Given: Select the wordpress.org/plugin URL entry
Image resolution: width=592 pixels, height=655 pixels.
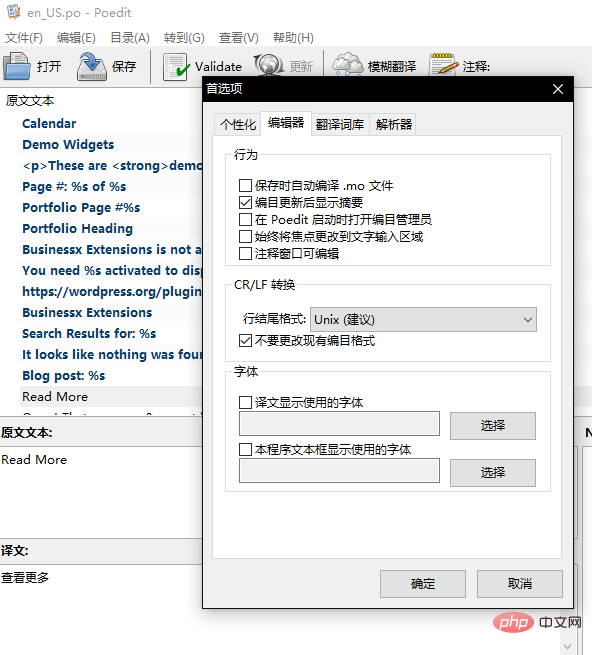Looking at the screenshot, I should (x=112, y=292).
